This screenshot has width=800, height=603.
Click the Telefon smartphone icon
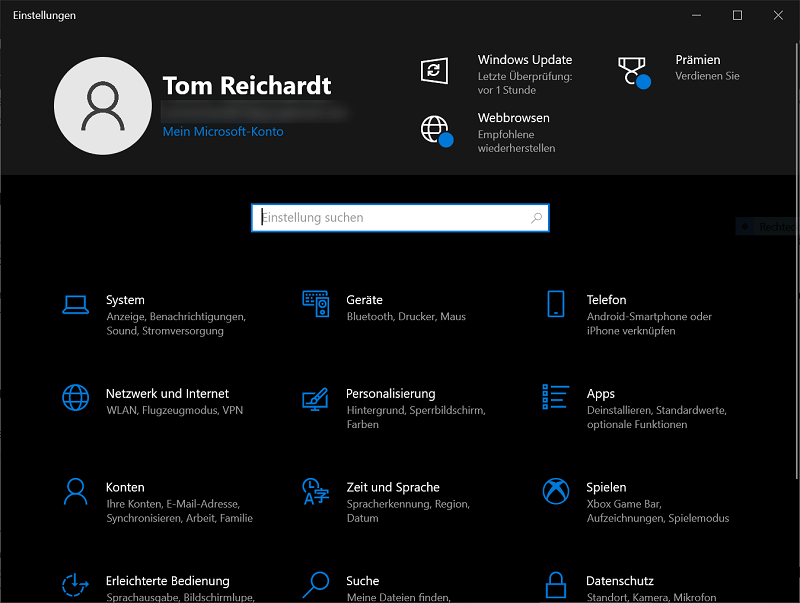point(556,304)
